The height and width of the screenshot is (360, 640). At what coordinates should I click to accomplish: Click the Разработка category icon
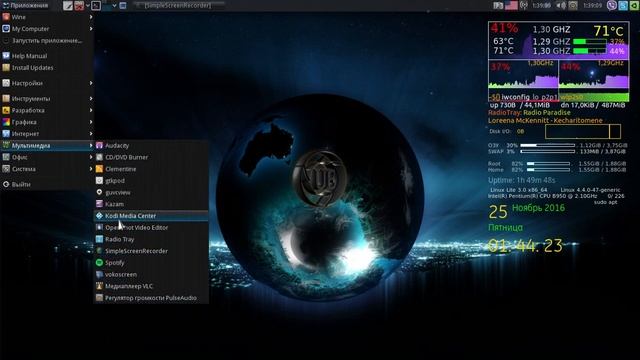6,110
